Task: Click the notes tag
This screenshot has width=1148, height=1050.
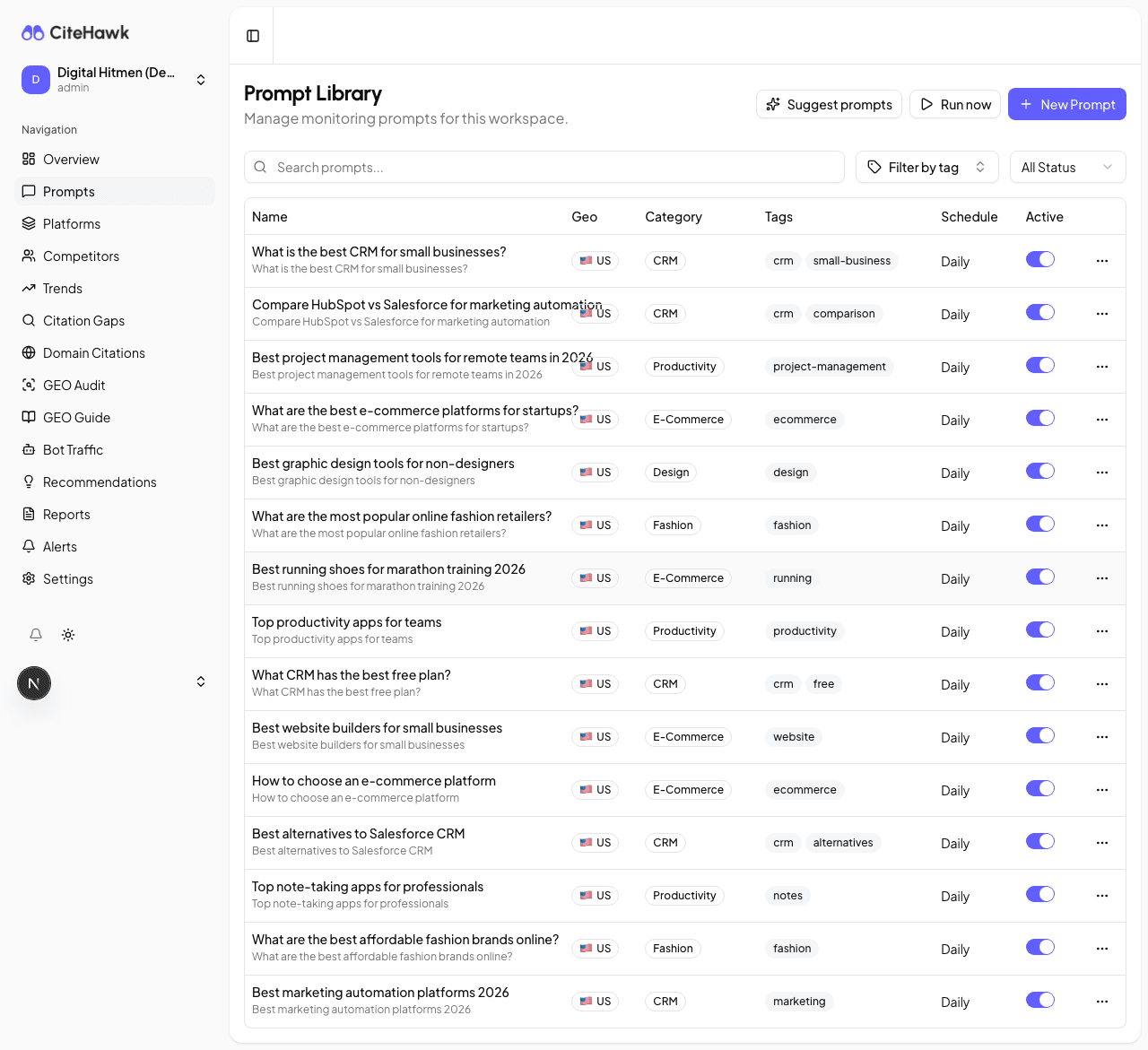Action: 788,896
